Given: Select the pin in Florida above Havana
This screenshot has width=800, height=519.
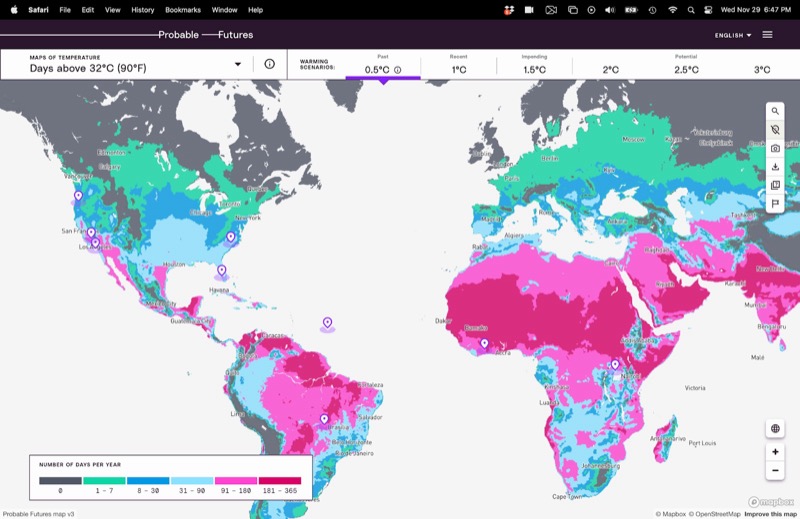Looking at the screenshot, I should (221, 270).
